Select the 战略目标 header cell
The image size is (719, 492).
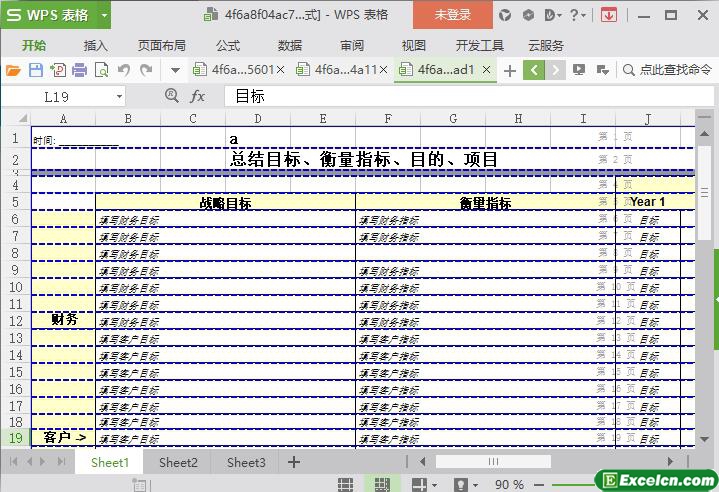pyautogui.click(x=225, y=203)
